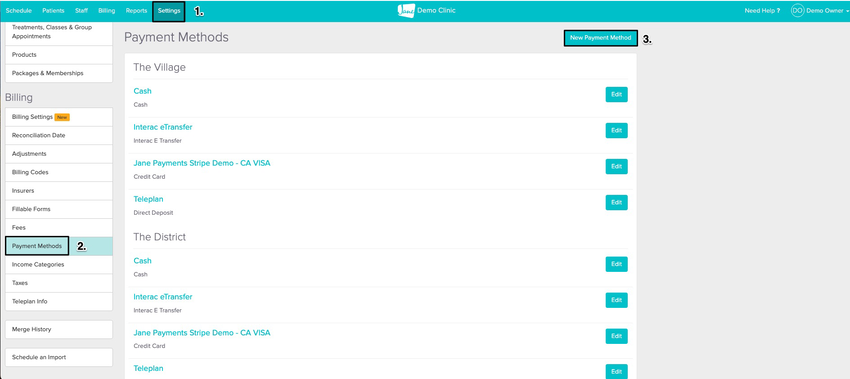
Task: Open Interac eTransfer under The Village
Action: click(x=163, y=127)
